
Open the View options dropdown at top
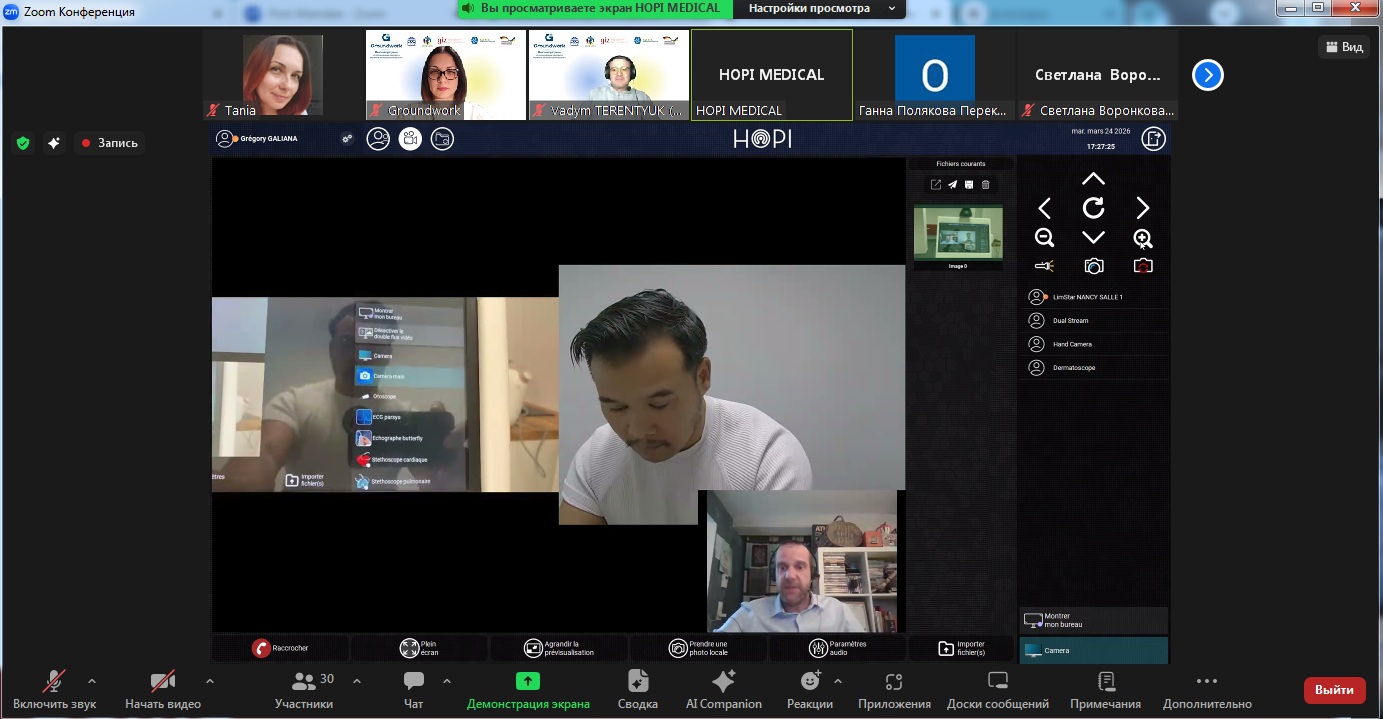[x=1343, y=47]
